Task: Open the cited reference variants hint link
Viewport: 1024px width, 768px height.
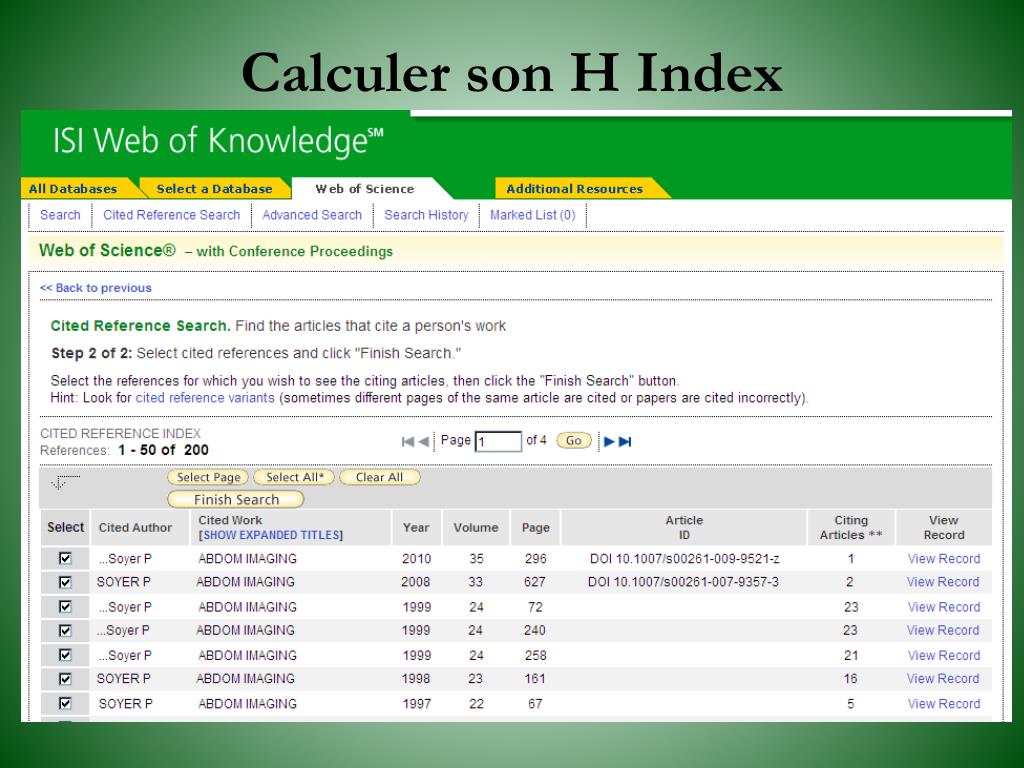Action: point(205,398)
